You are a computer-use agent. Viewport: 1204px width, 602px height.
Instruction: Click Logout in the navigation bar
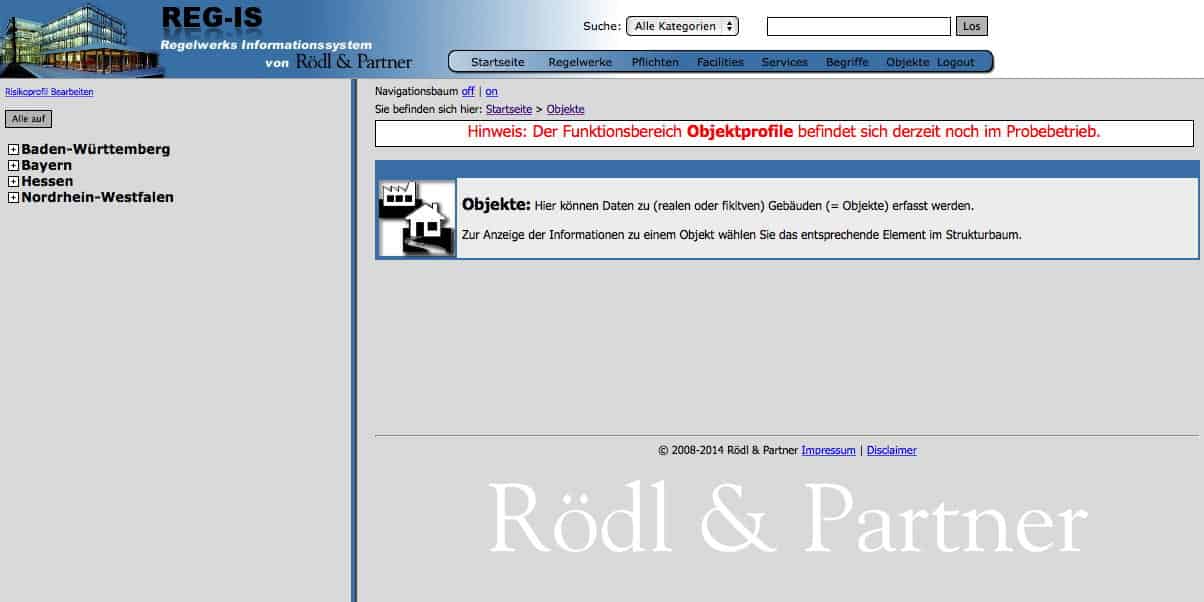pos(955,62)
